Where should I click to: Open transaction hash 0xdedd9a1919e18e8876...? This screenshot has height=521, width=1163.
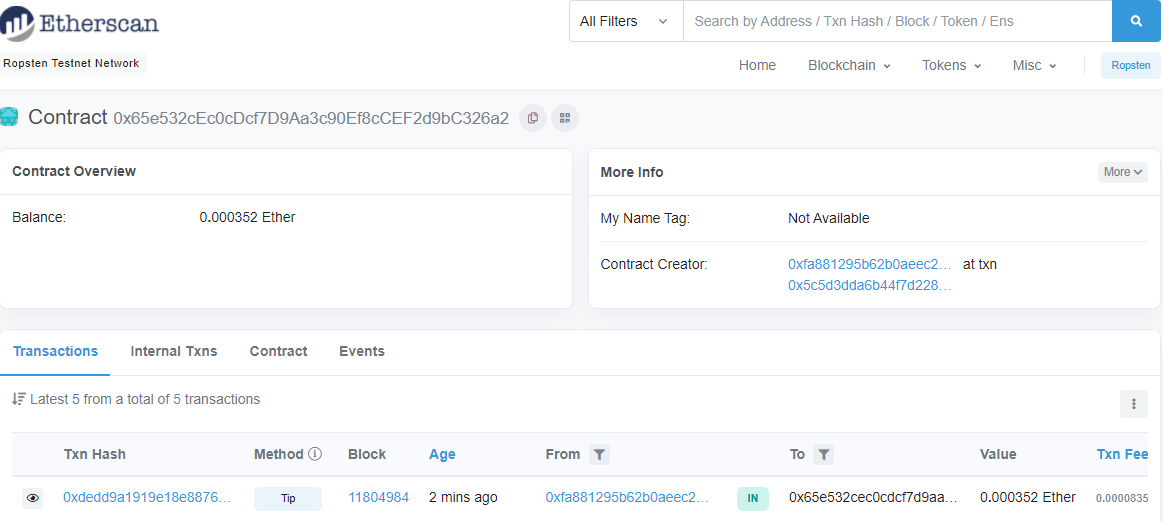click(x=148, y=497)
